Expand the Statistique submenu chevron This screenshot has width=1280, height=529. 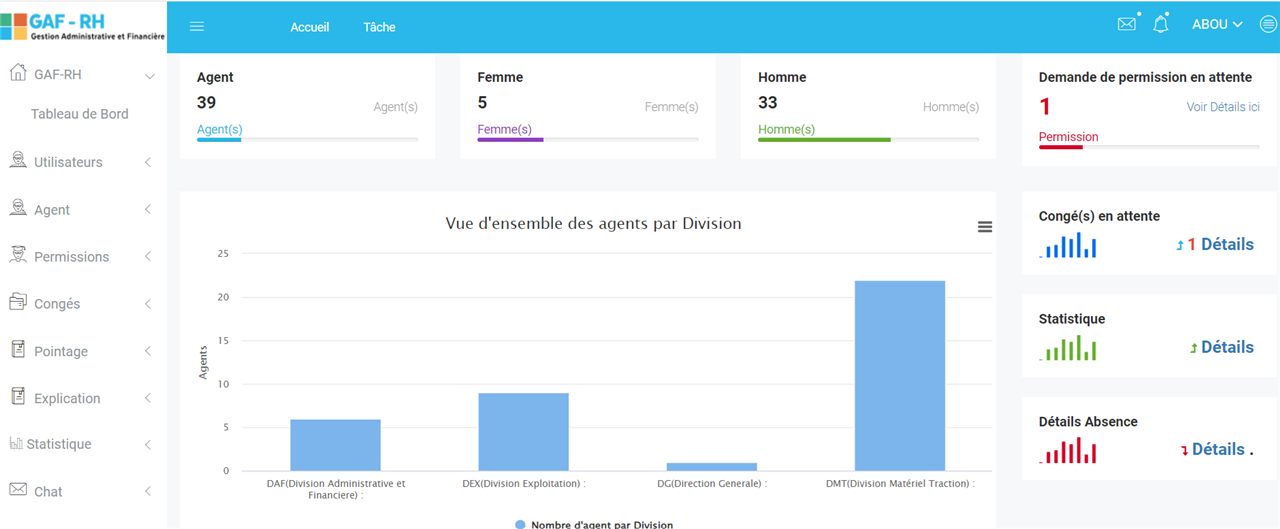148,444
